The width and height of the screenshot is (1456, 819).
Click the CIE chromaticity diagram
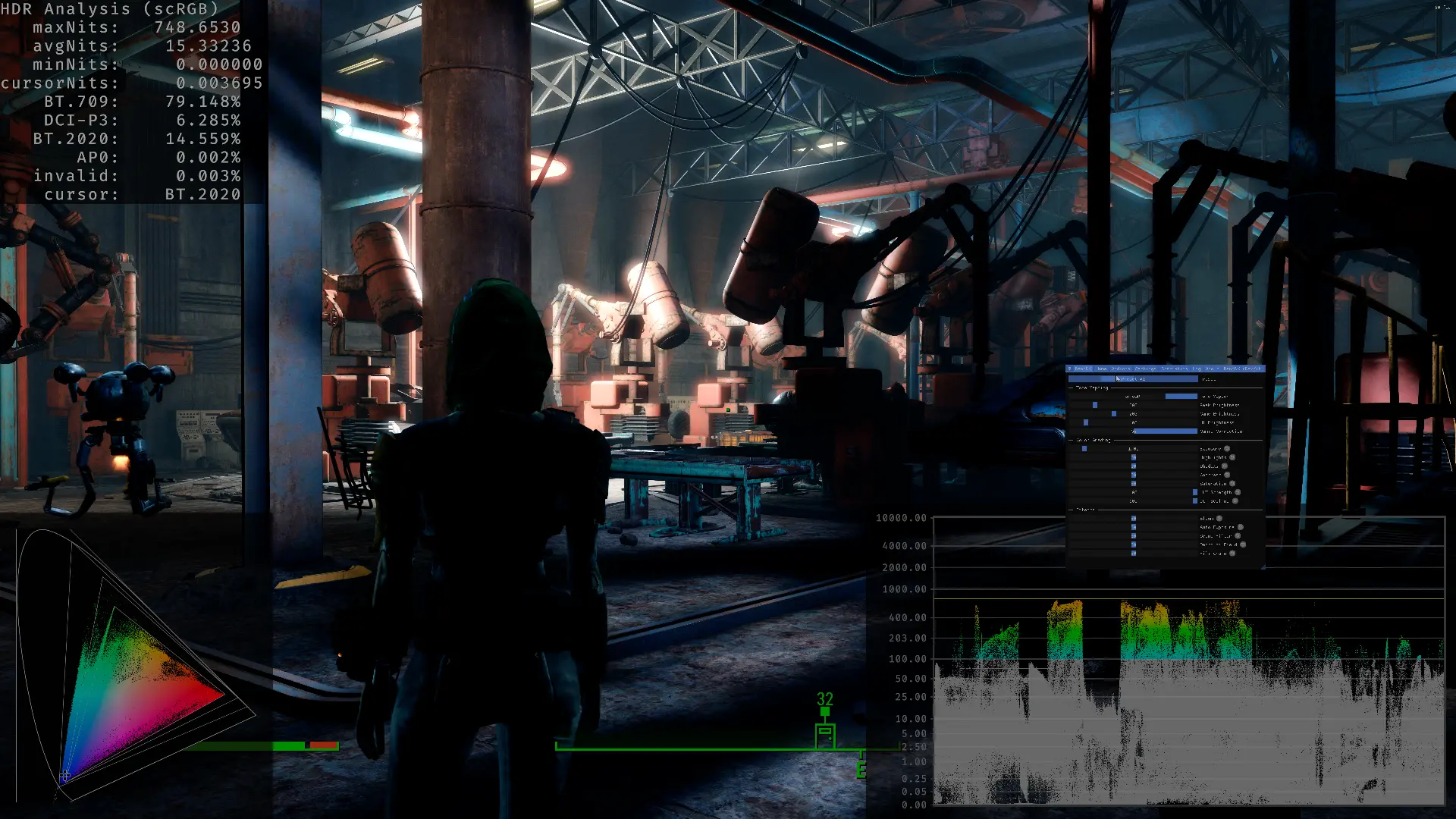click(135, 666)
